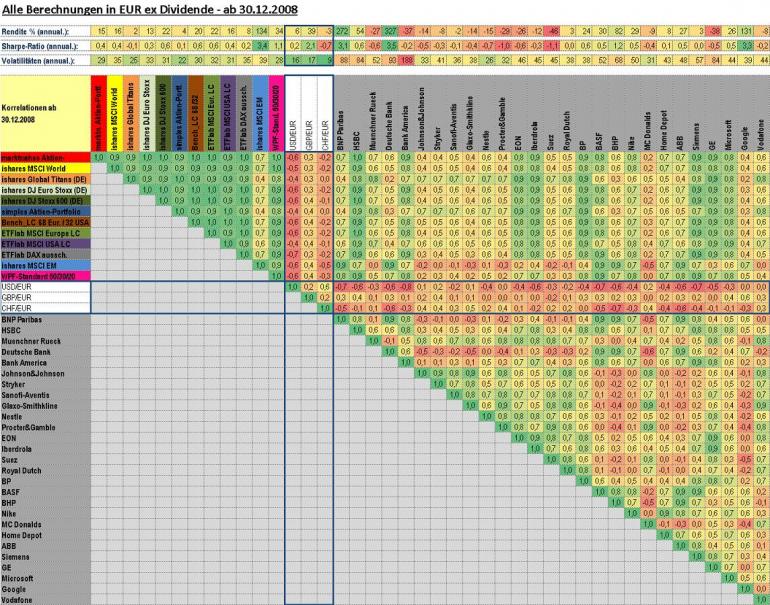
Task: Select the vertical 'Royal Dutch' column header
Action: [566, 113]
